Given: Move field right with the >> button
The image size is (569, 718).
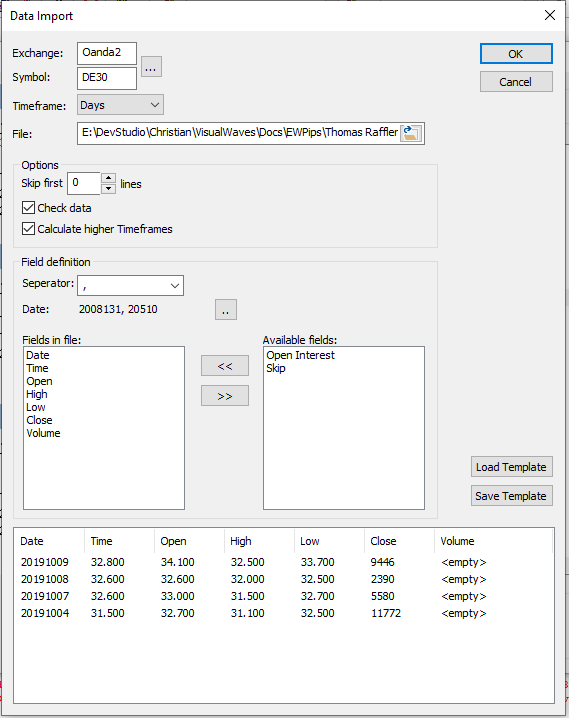Looking at the screenshot, I should tap(225, 396).
